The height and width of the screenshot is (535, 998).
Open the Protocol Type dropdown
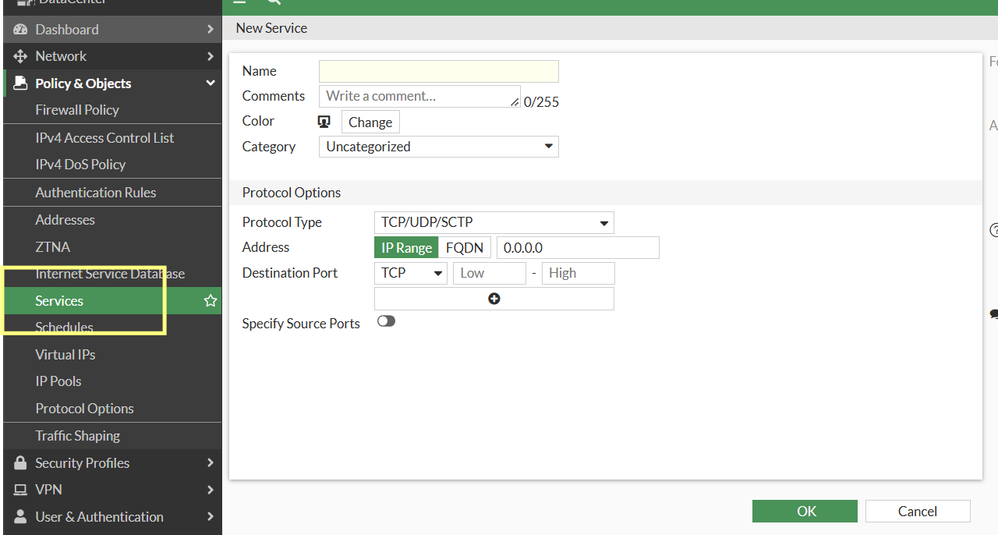[x=494, y=223]
